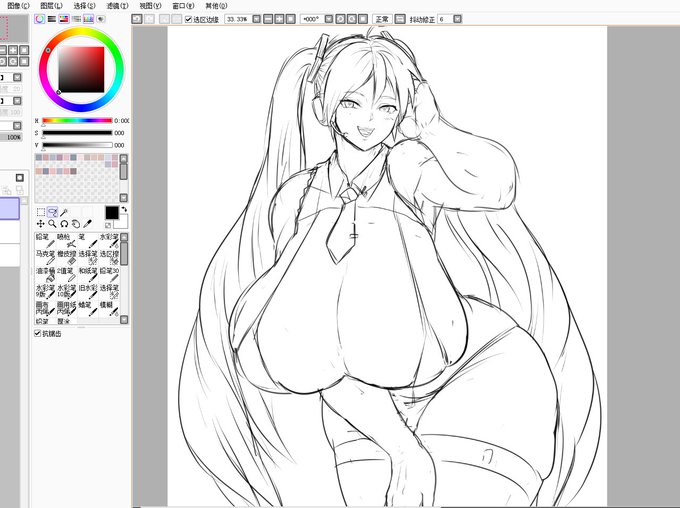The height and width of the screenshot is (508, 680).
Task: Reset zoom with square button after plus
Action: (x=291, y=19)
